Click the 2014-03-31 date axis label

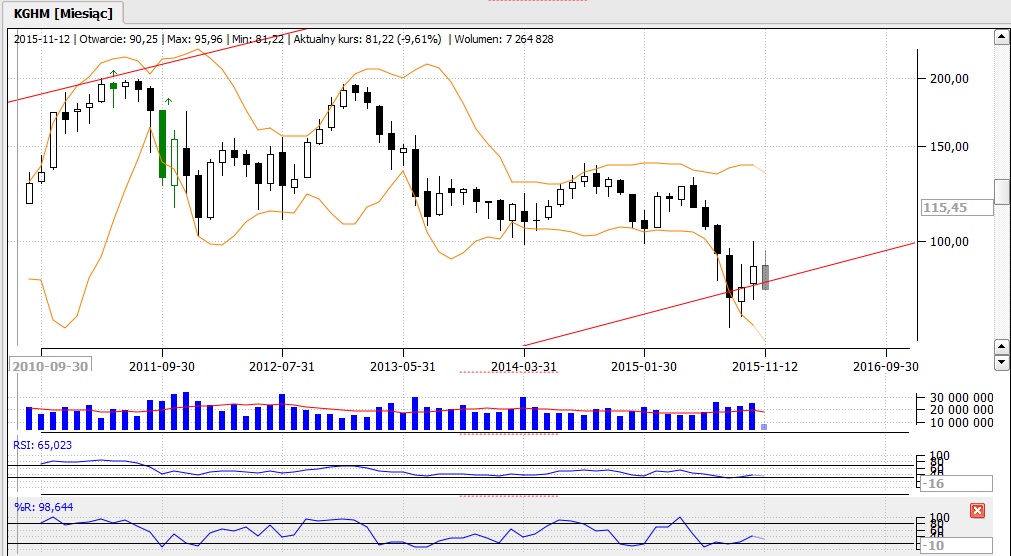[524, 366]
